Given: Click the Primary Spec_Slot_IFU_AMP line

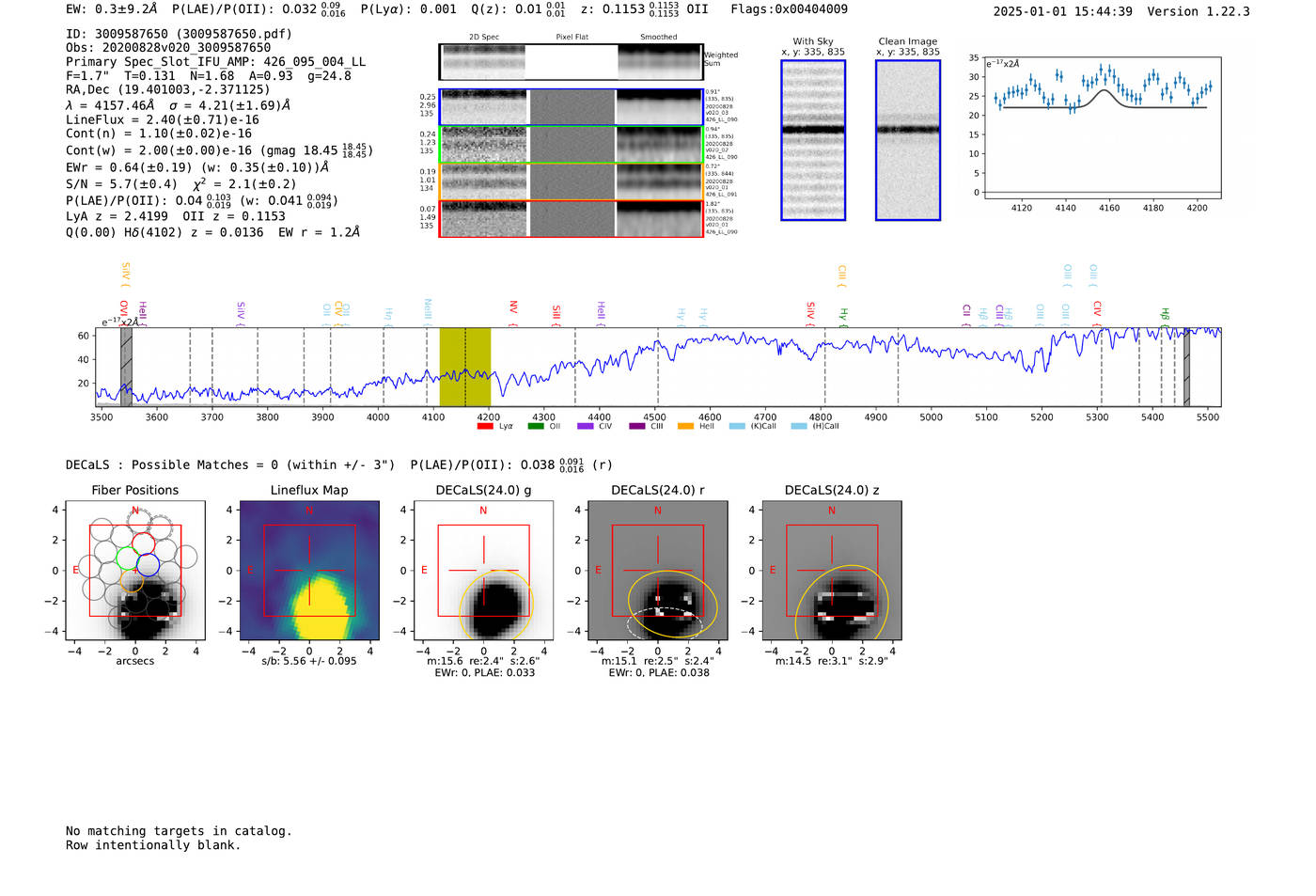Looking at the screenshot, I should click(x=215, y=61).
